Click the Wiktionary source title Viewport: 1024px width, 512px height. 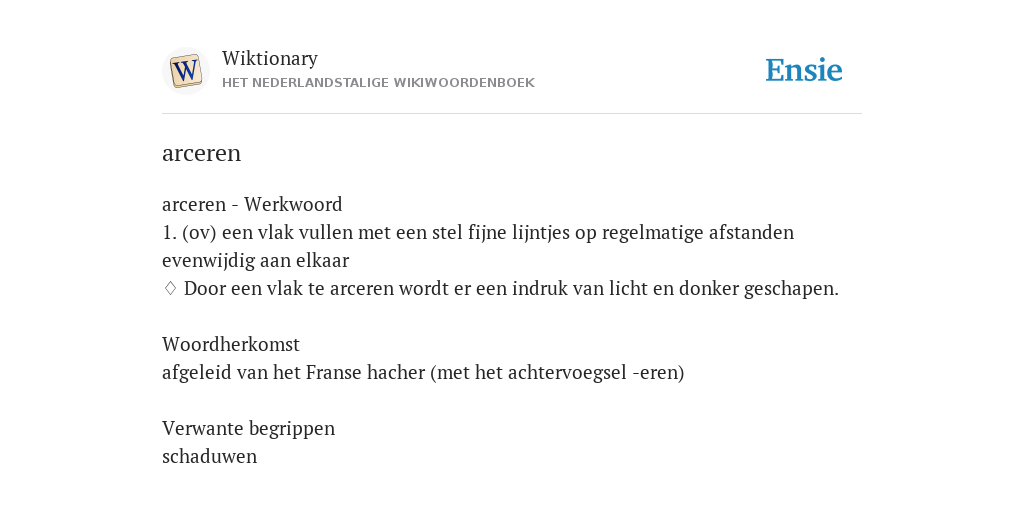(x=270, y=58)
